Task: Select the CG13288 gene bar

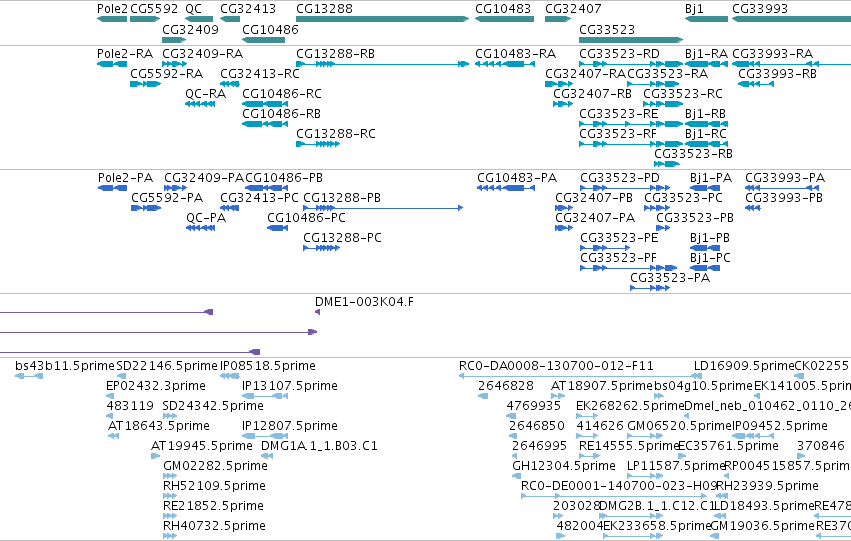Action: point(383,19)
